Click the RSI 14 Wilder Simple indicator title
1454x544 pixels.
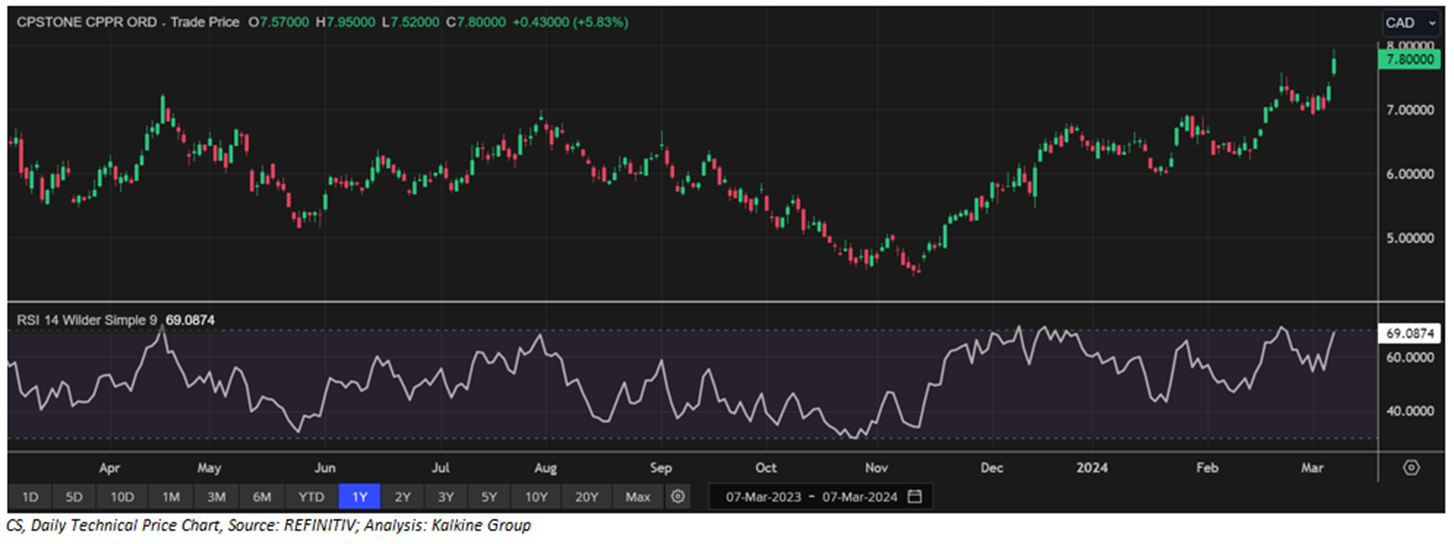pos(87,320)
